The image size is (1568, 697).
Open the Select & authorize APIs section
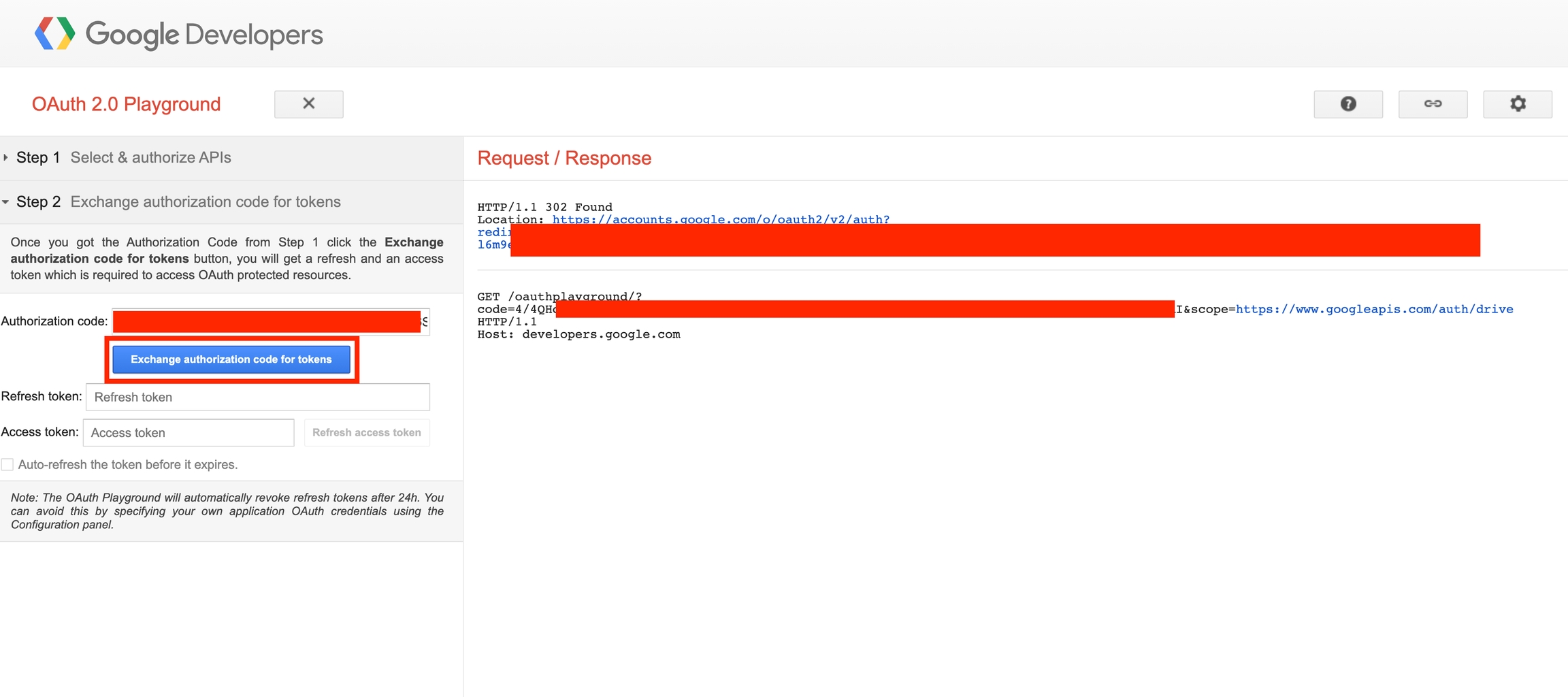[150, 158]
